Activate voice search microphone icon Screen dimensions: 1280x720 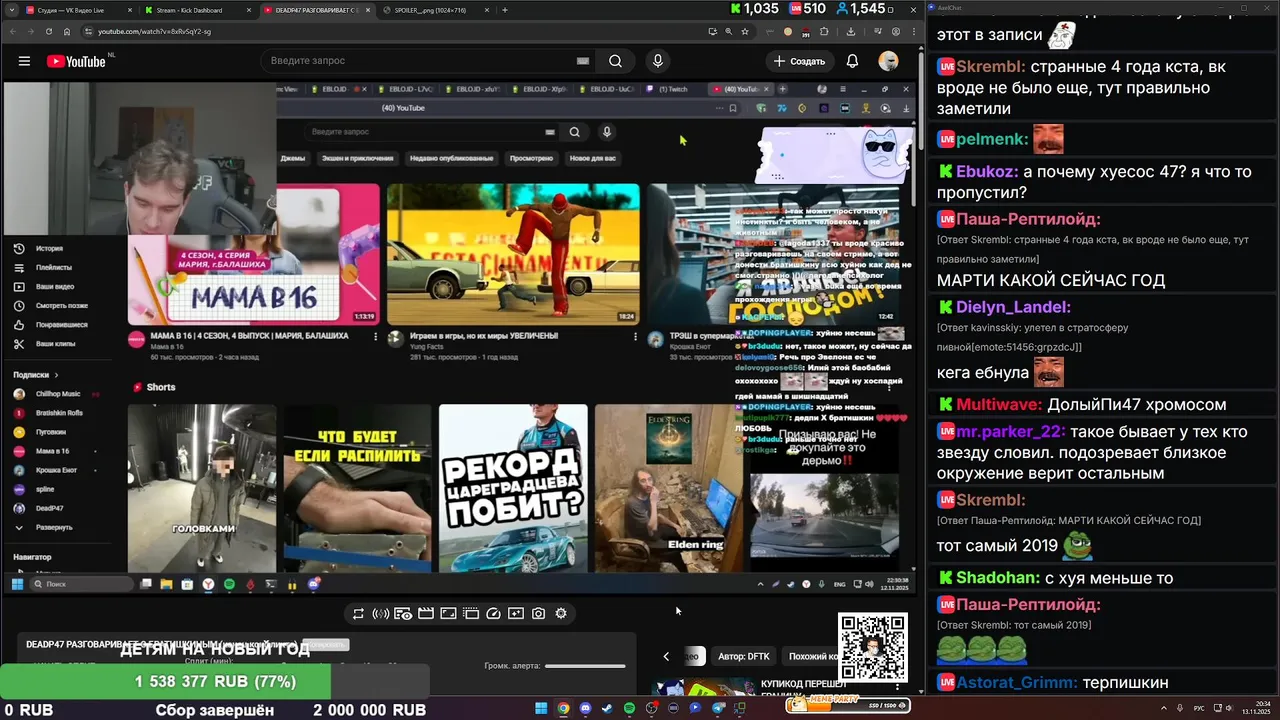tap(657, 61)
